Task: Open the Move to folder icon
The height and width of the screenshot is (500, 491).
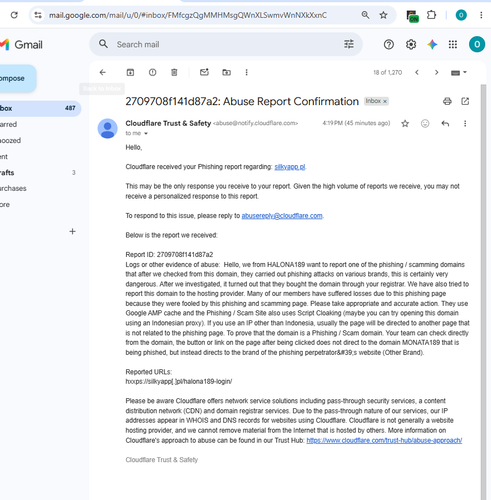Action: pyautogui.click(x=226, y=72)
